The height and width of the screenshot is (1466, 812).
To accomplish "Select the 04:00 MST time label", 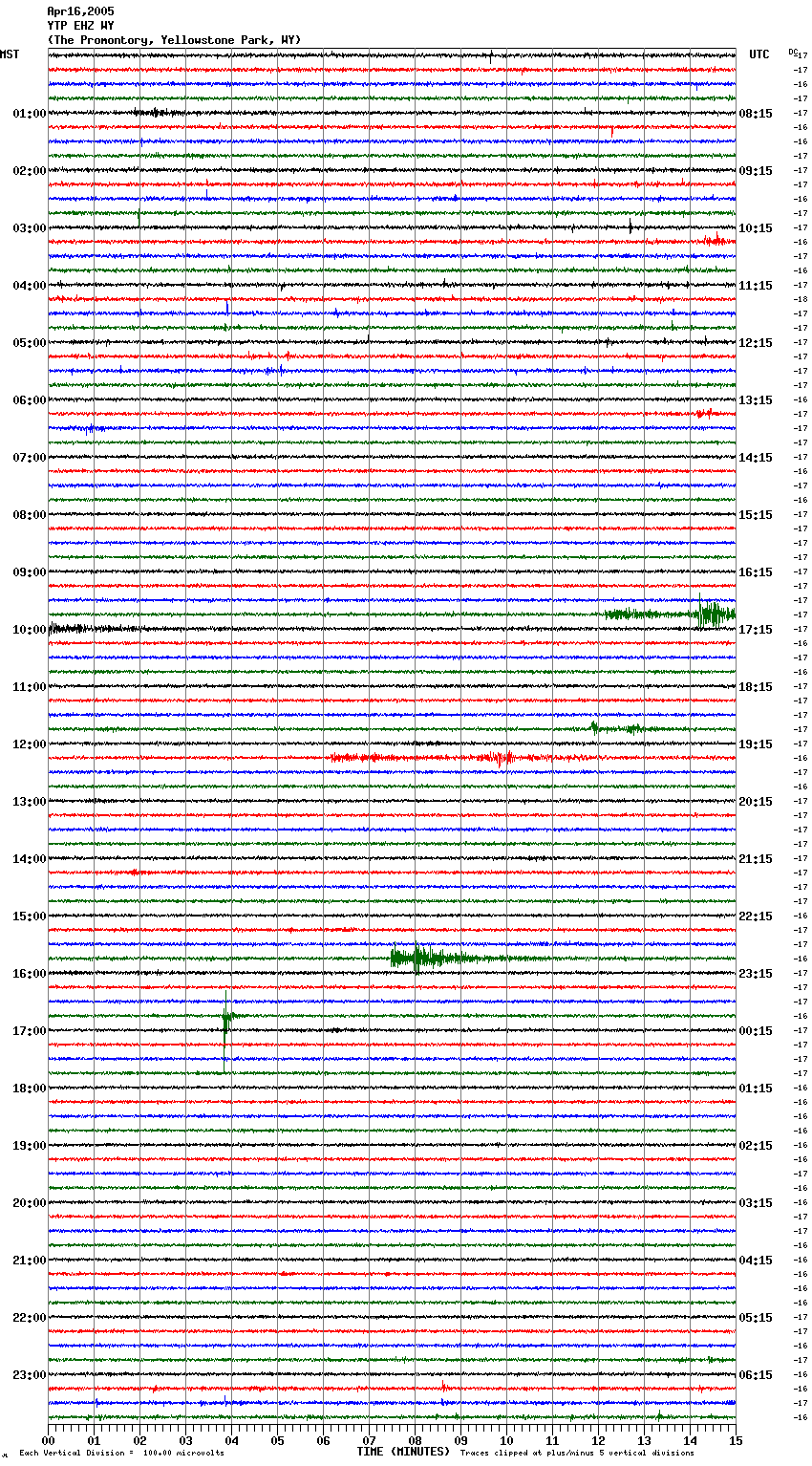I will (30, 286).
